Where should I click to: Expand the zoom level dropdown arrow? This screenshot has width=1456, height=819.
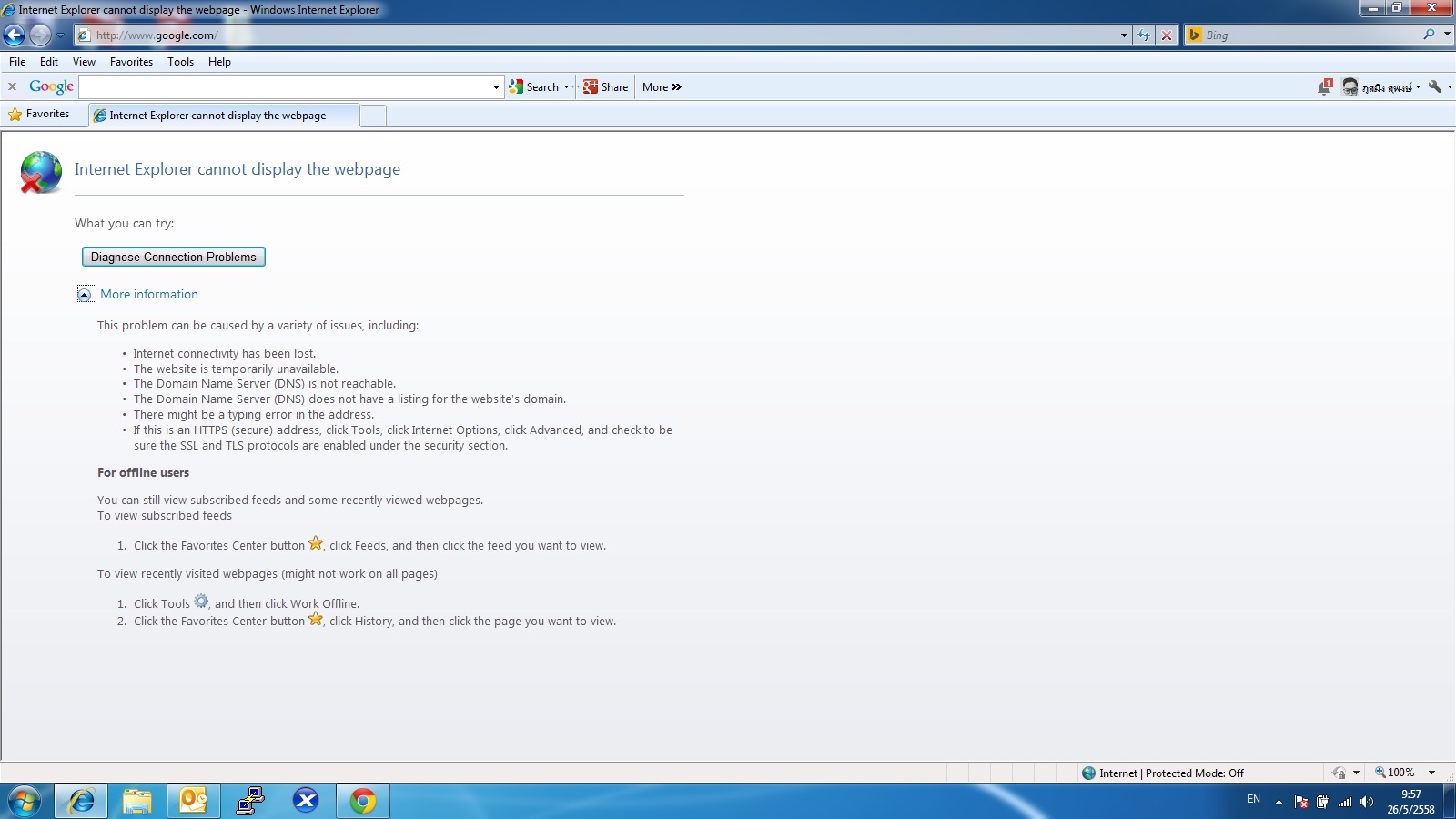(1432, 773)
